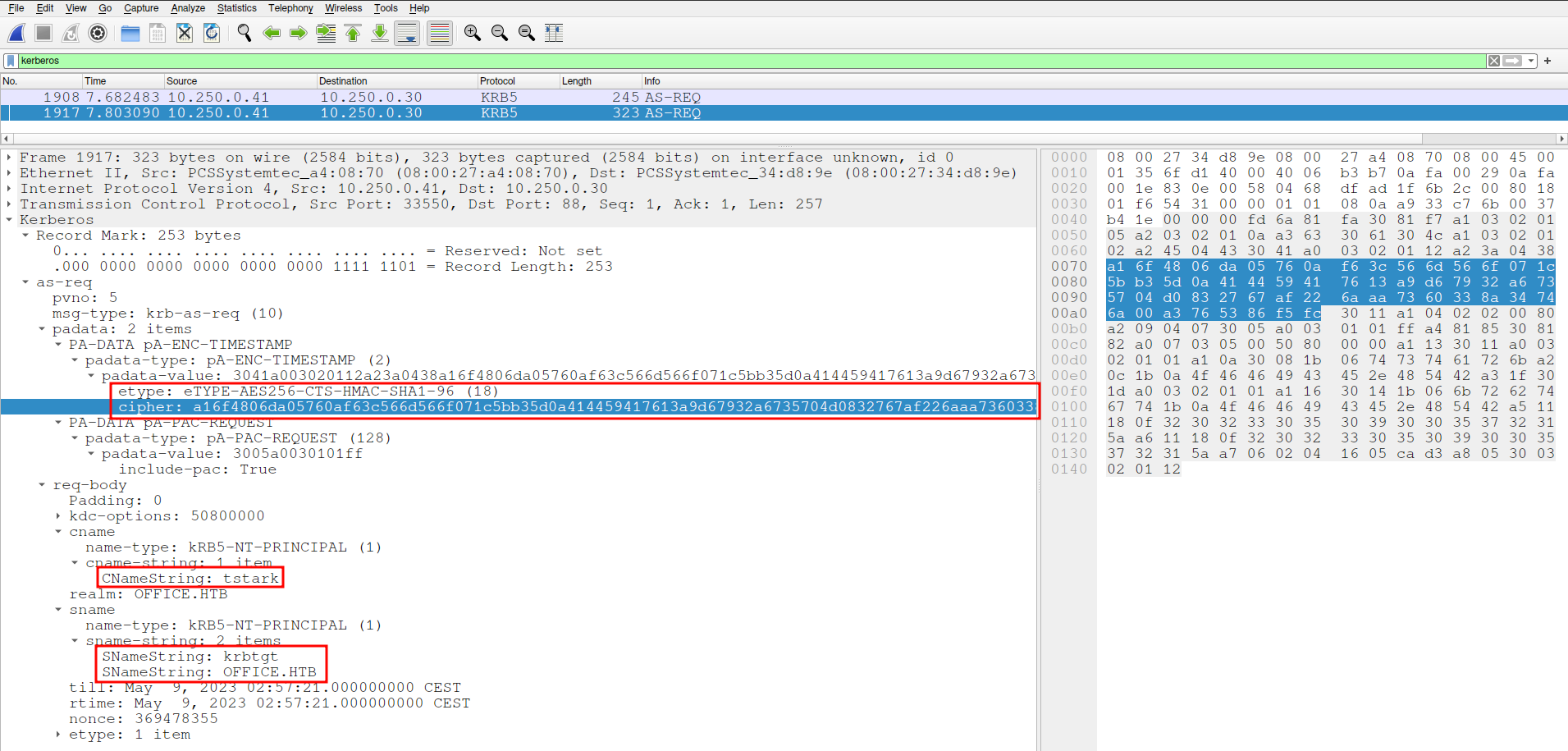This screenshot has height=751, width=1568.
Task: Go back in packet history
Action: [272, 33]
